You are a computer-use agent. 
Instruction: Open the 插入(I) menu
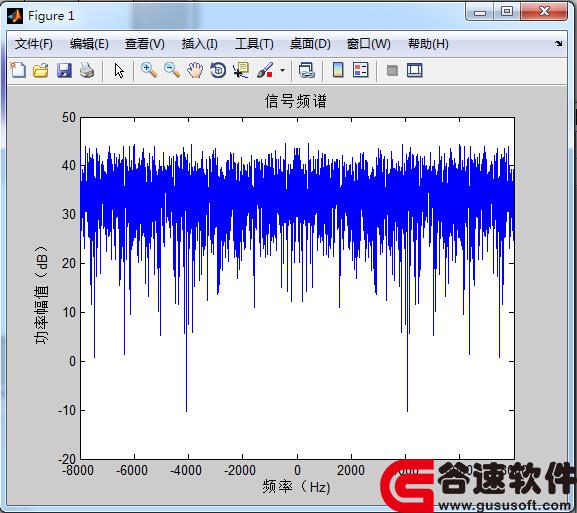[x=199, y=44]
